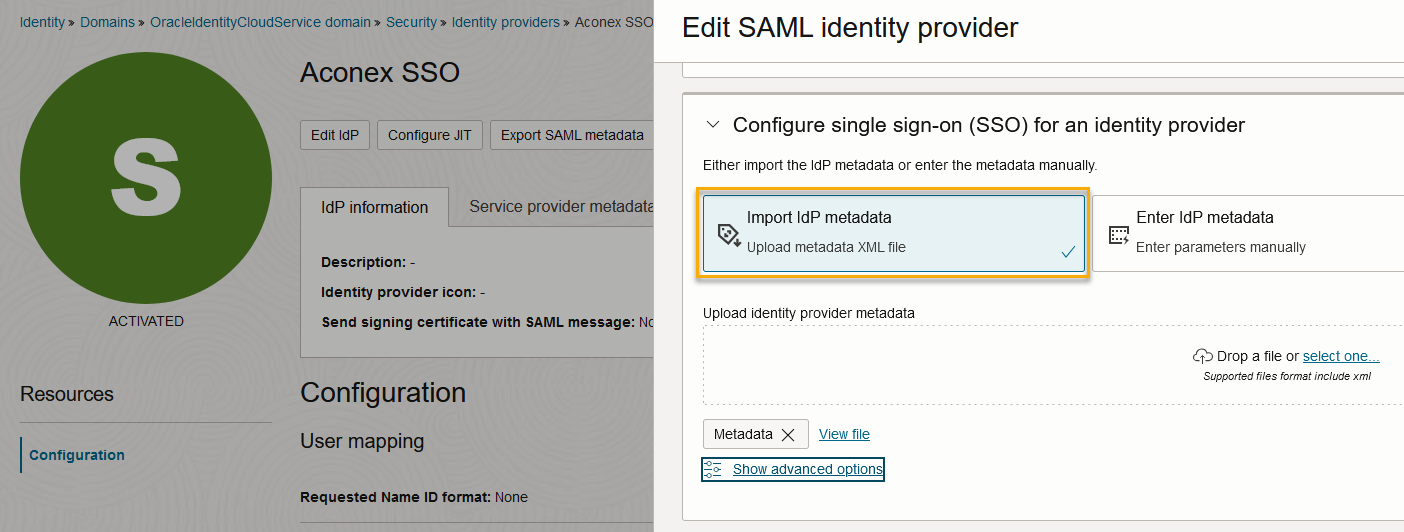Click the Enter IdP metadata form icon
The image size is (1404, 532).
[1119, 235]
